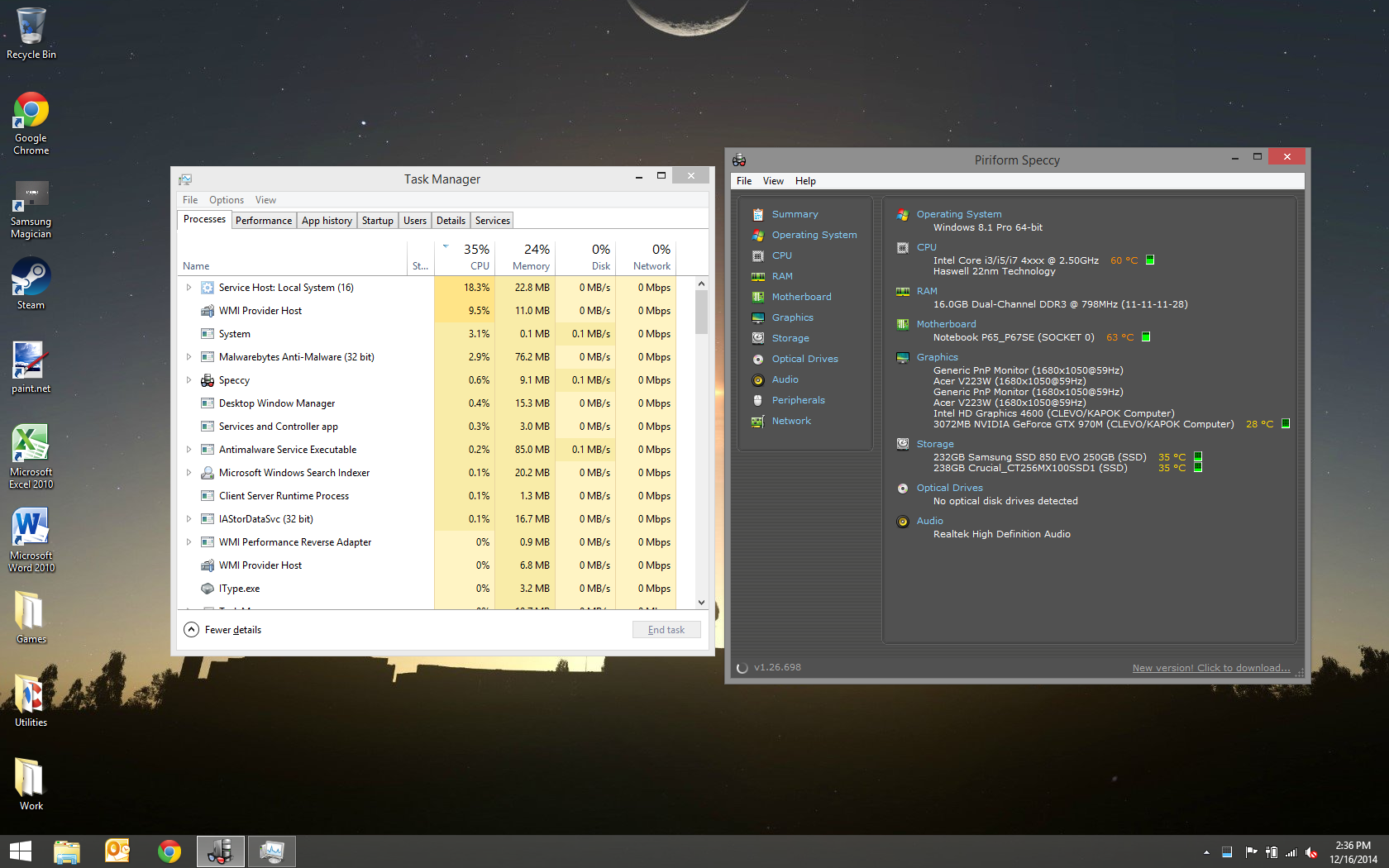This screenshot has height=868, width=1389.
Task: Switch to the Services tab
Action: coord(493,221)
